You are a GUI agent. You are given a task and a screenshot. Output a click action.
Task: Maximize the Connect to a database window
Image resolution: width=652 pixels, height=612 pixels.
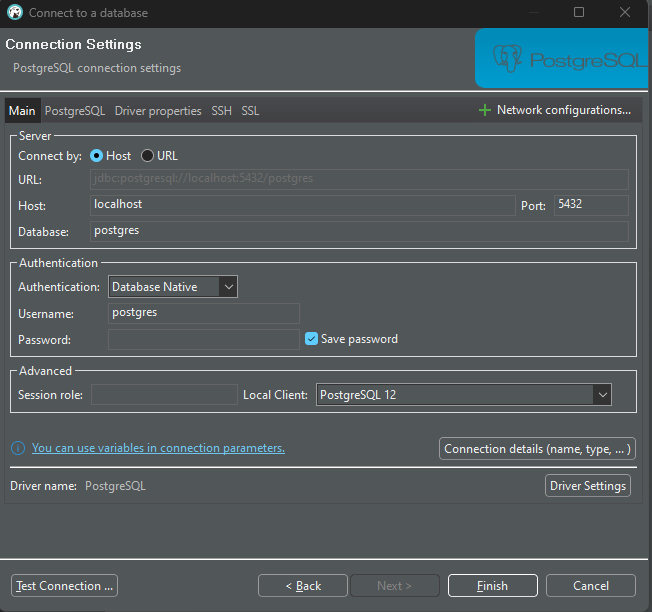[579, 12]
